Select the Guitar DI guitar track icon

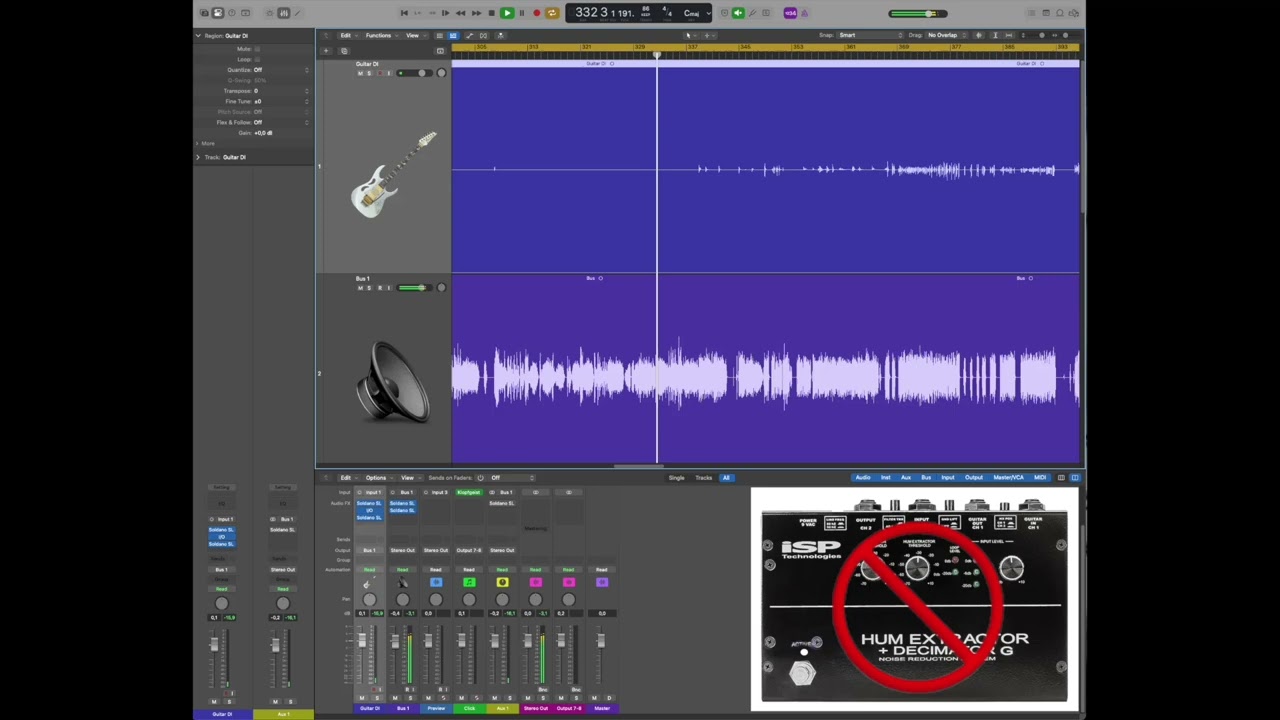[394, 174]
